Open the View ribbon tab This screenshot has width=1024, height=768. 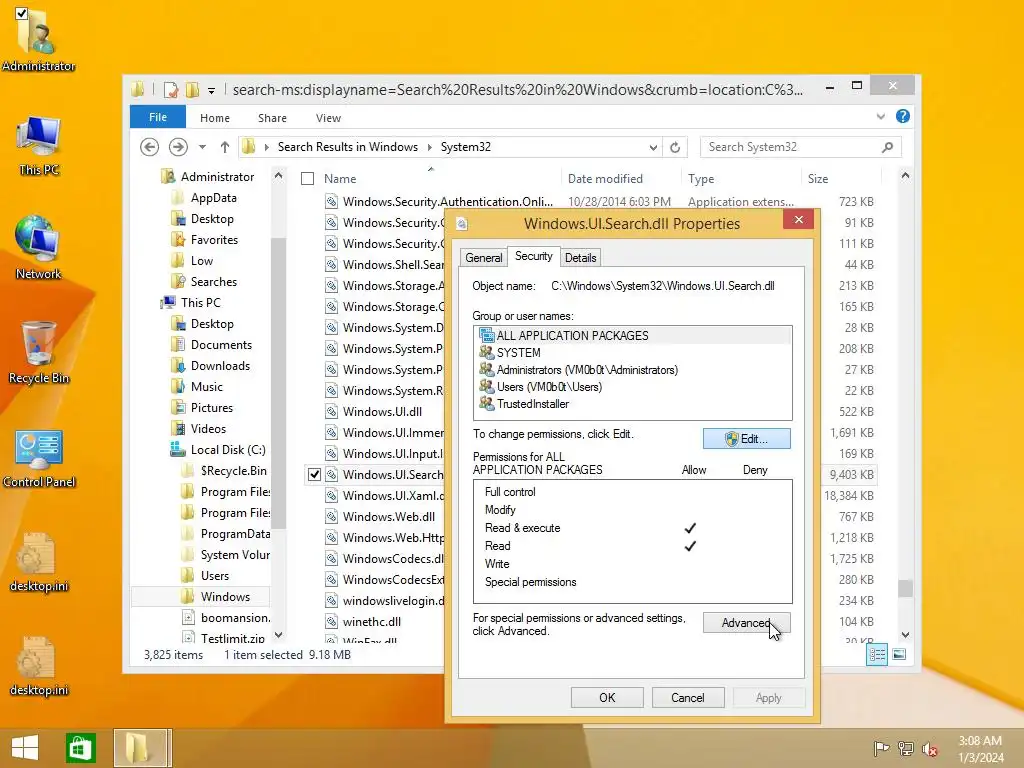(x=328, y=118)
